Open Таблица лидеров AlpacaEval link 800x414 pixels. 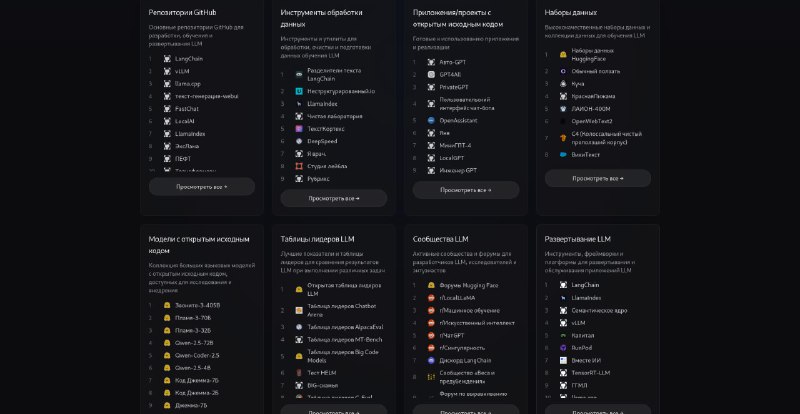pos(345,327)
